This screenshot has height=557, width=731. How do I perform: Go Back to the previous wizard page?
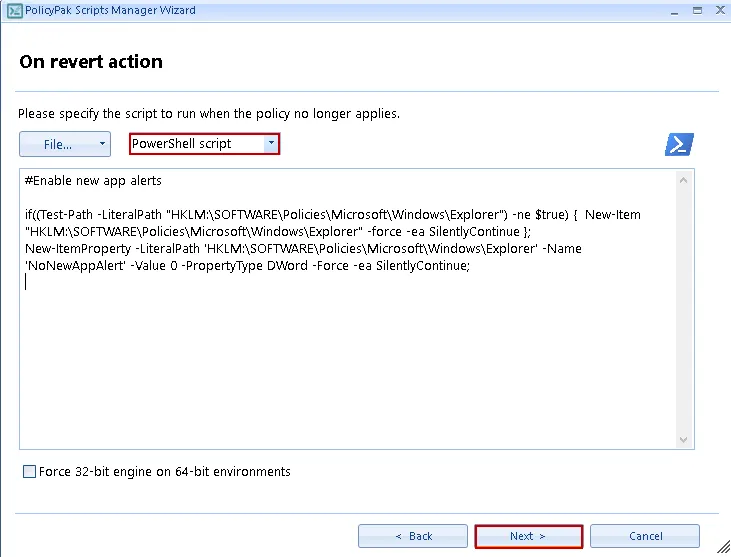[x=413, y=536]
